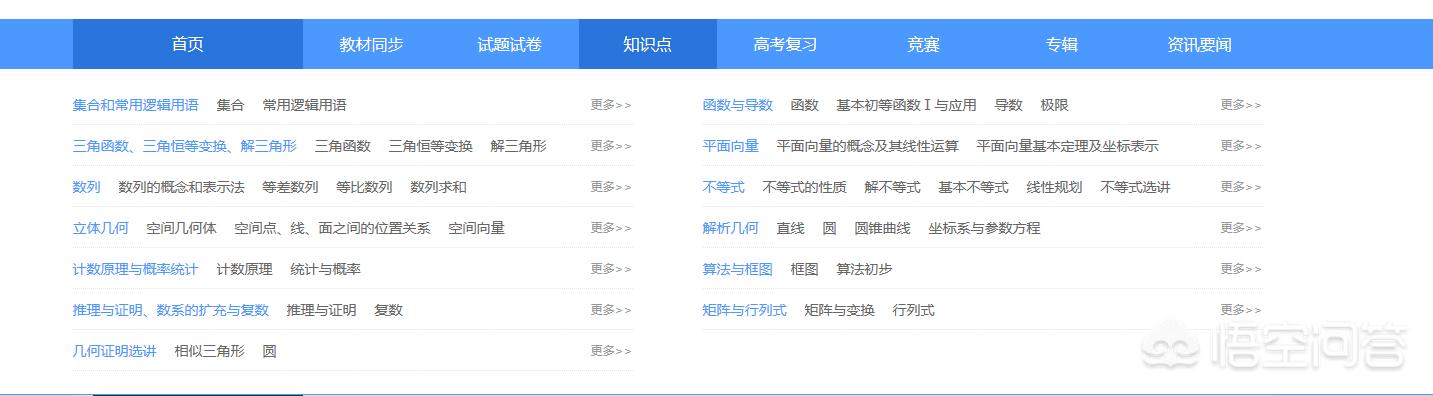Image resolution: width=1433 pixels, height=396 pixels.
Task: Open the 函数与导数 category link
Action: 738,104
